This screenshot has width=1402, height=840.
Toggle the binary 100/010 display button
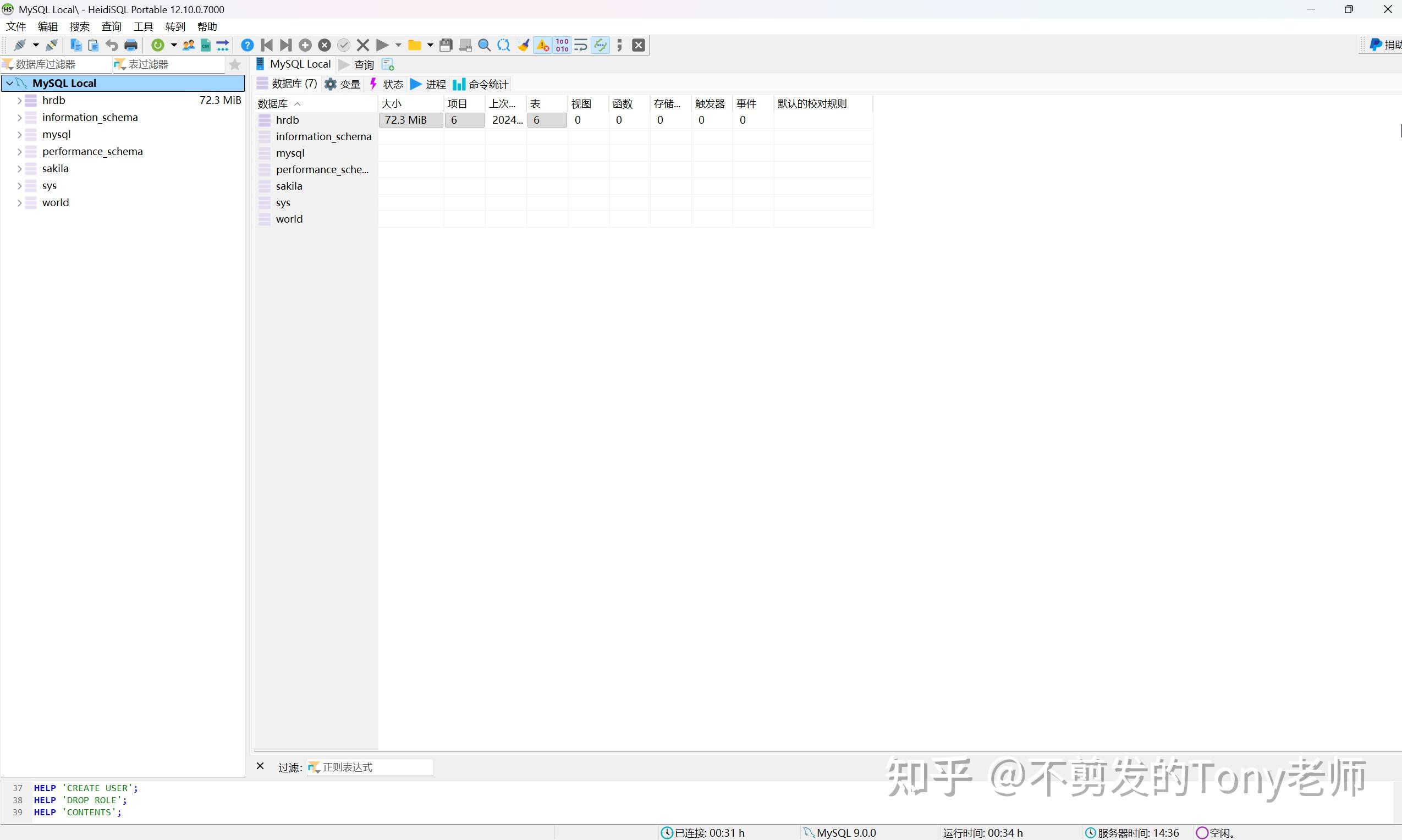[562, 45]
